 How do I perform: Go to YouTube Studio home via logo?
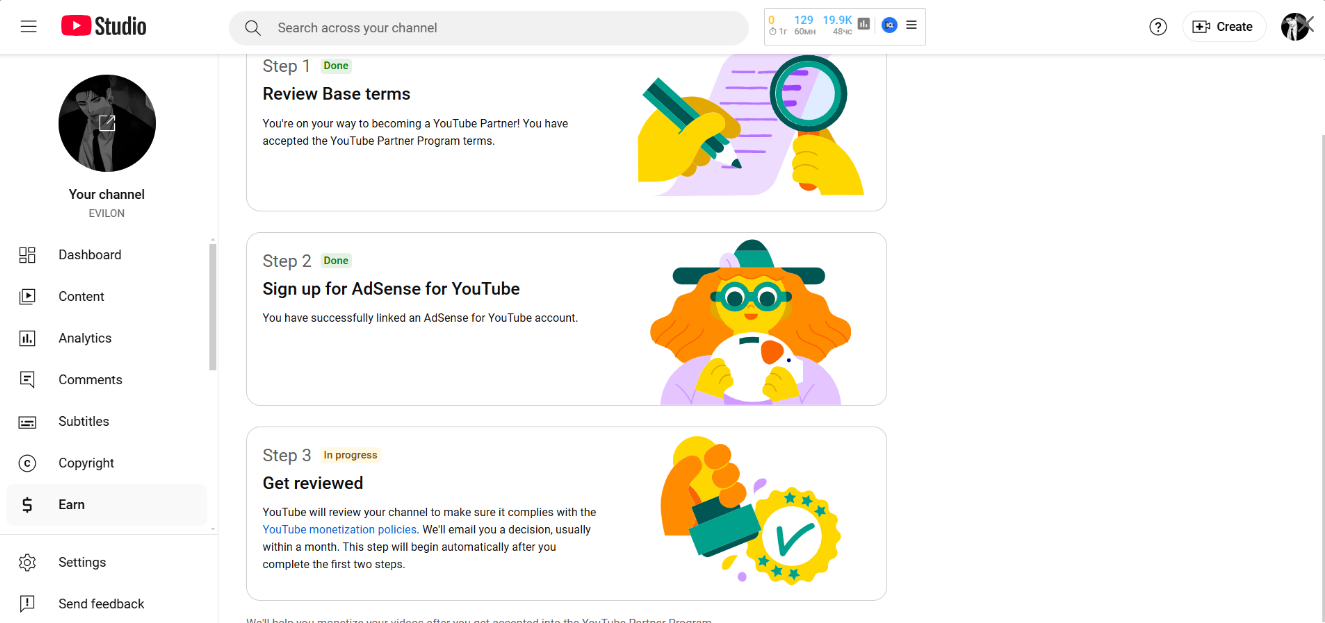pyautogui.click(x=104, y=27)
